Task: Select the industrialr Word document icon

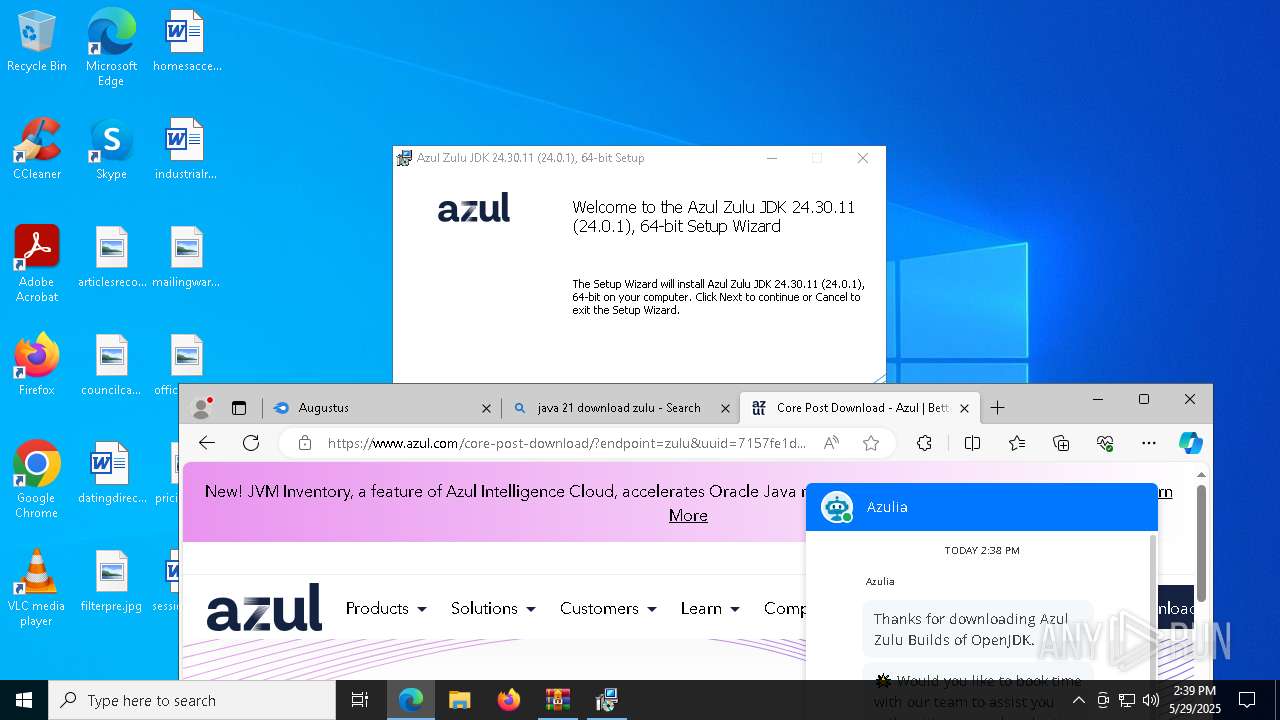Action: click(x=186, y=149)
